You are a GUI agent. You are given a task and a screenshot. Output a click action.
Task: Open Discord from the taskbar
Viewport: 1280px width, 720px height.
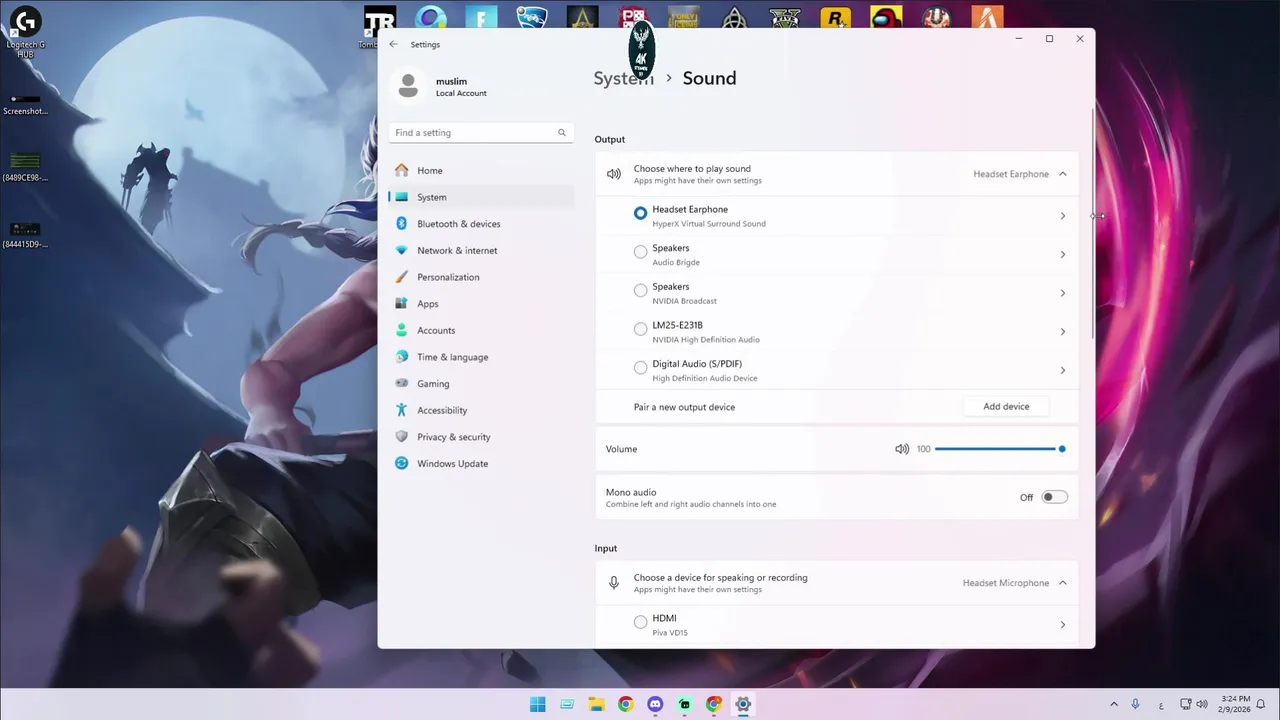click(655, 704)
